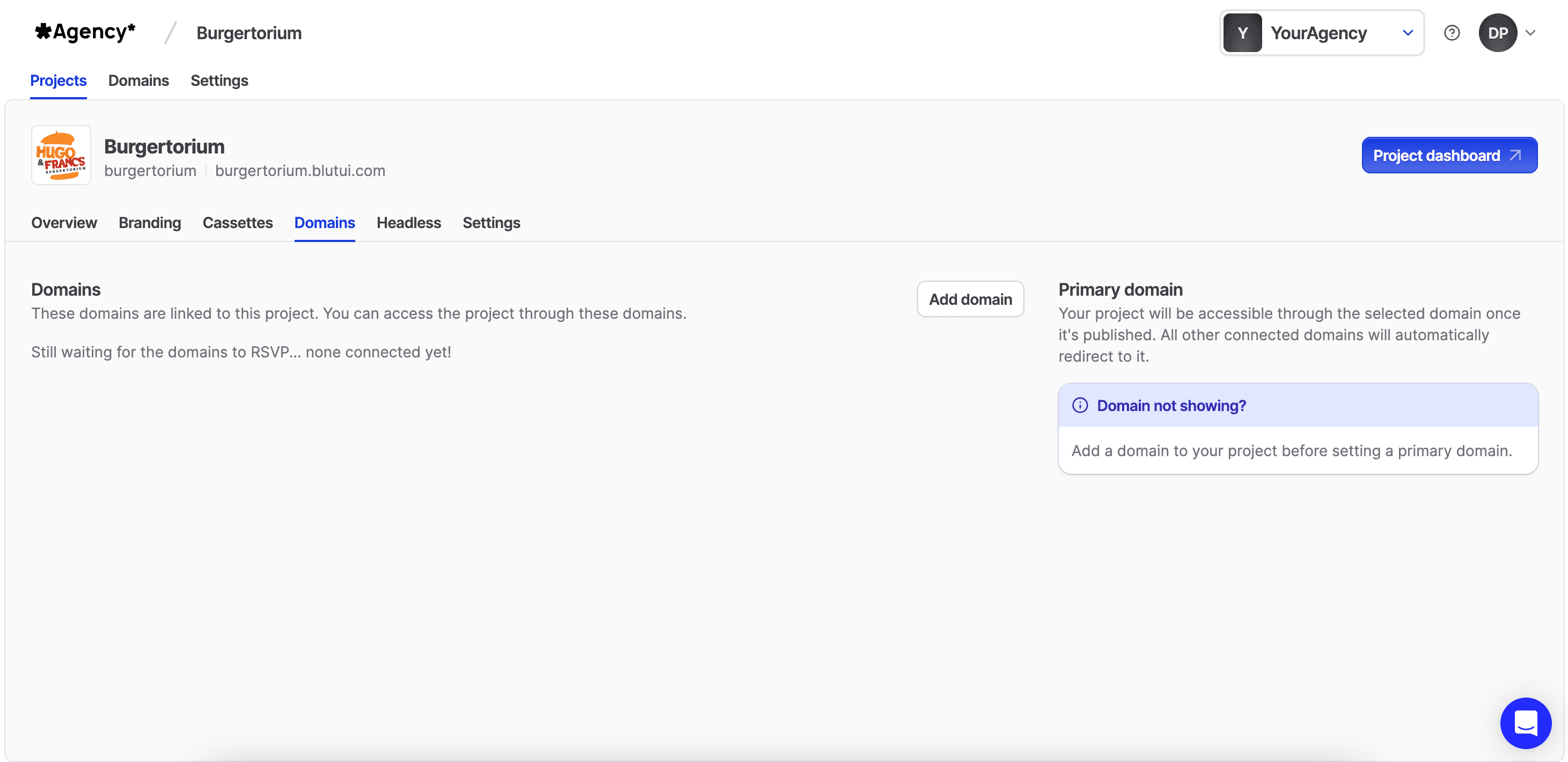The image size is (1568, 762).
Task: Open the agency-level Domains tab
Action: click(x=139, y=80)
